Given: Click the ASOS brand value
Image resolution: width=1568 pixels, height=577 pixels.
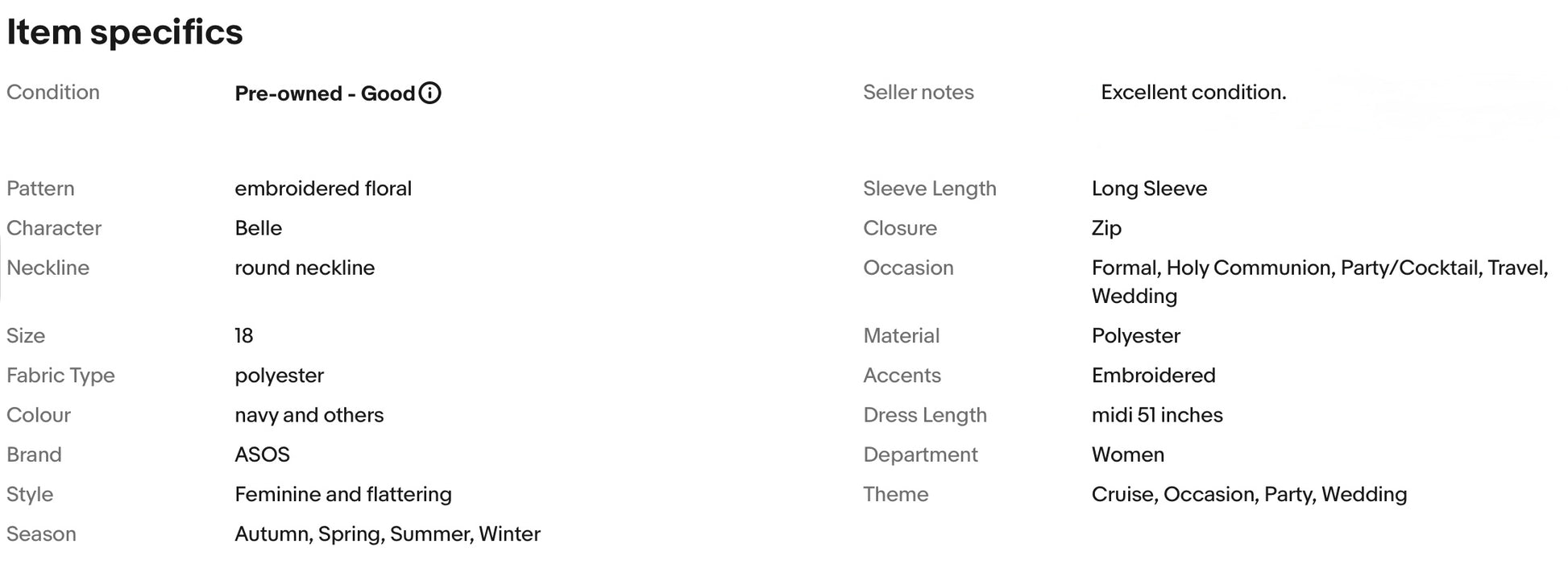Looking at the screenshot, I should [x=262, y=455].
